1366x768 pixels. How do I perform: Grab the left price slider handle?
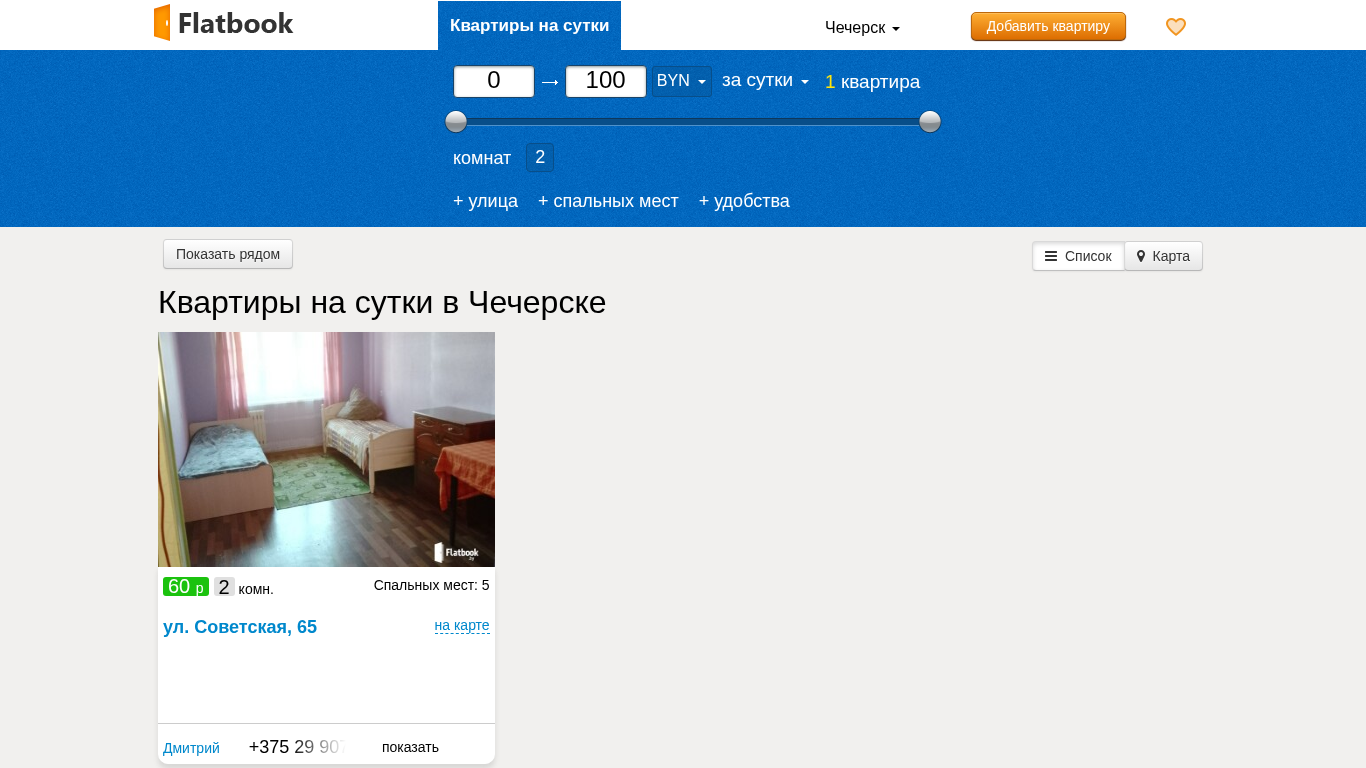click(456, 122)
